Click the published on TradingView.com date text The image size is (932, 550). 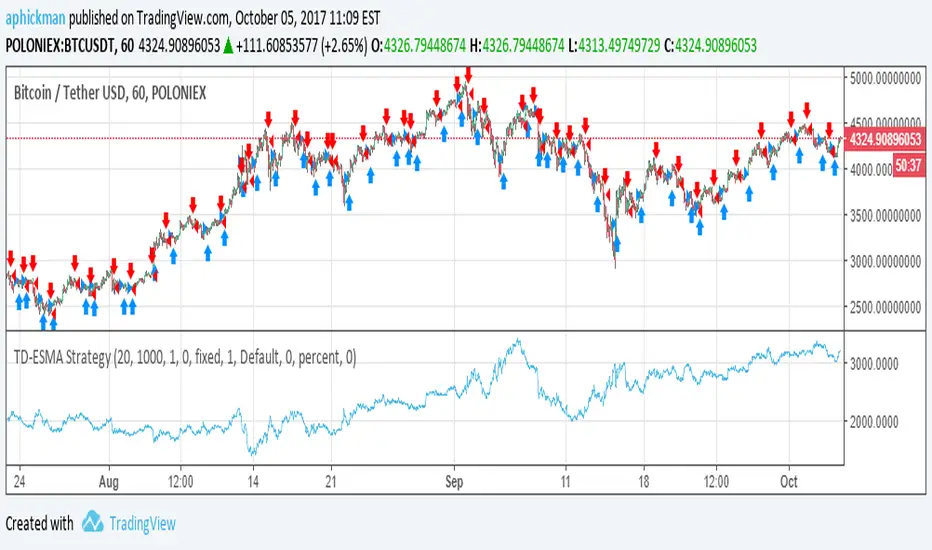click(224, 18)
